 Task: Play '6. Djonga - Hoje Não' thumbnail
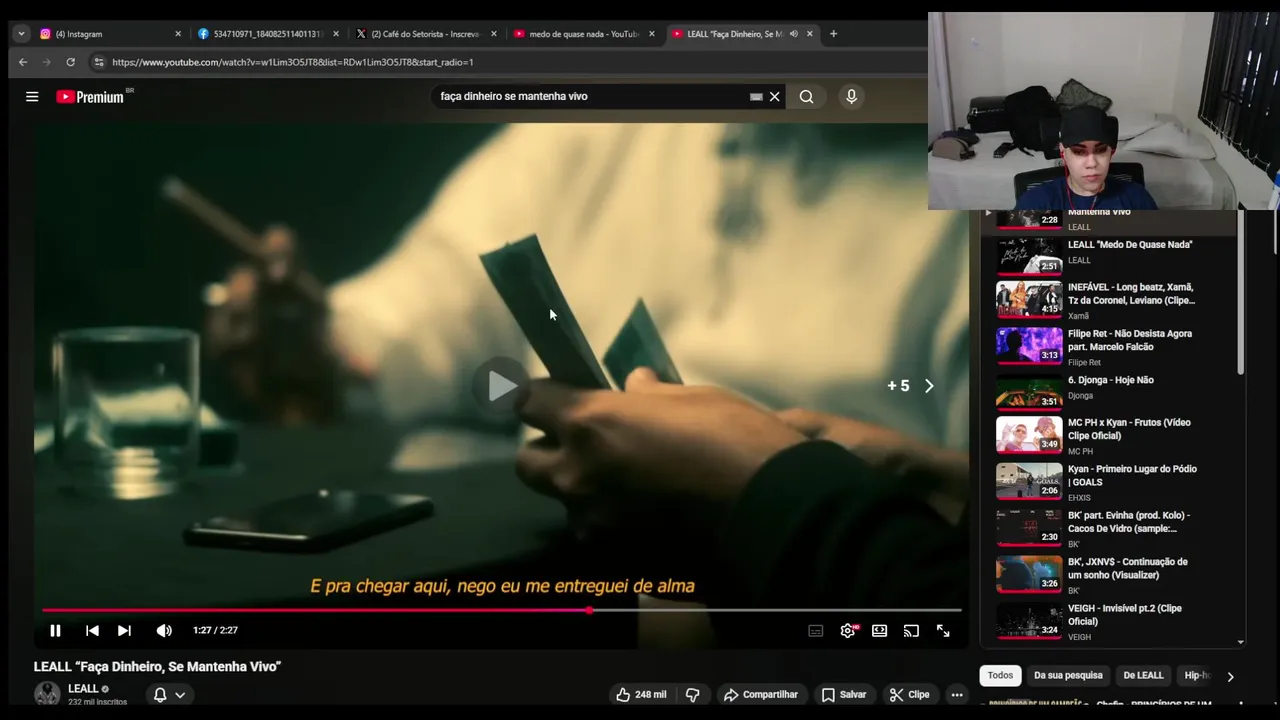(1029, 391)
